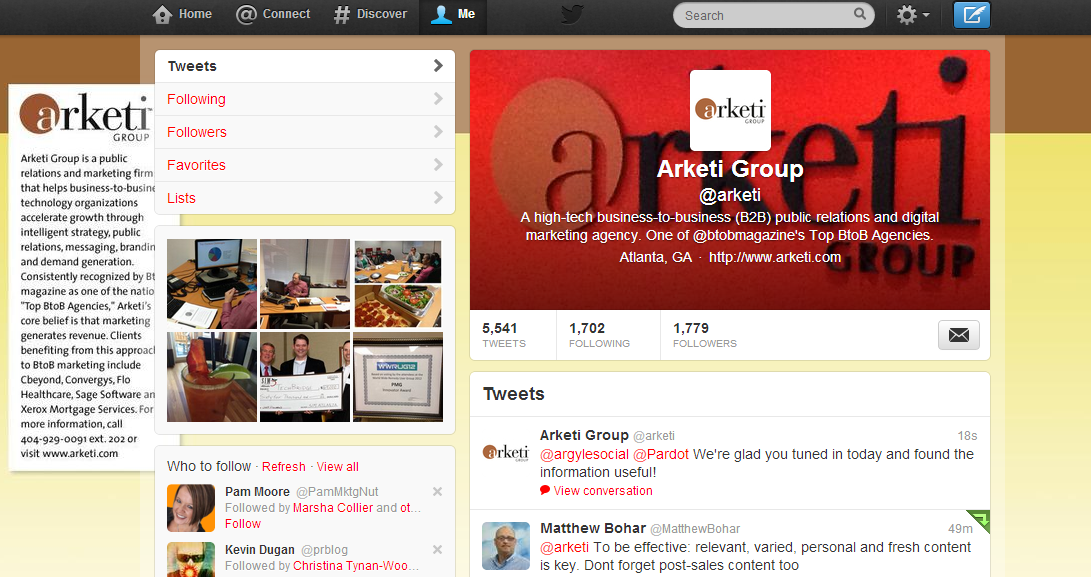Image resolution: width=1091 pixels, height=577 pixels.
Task: Open the Discover hashtag page
Action: pyautogui.click(x=370, y=15)
